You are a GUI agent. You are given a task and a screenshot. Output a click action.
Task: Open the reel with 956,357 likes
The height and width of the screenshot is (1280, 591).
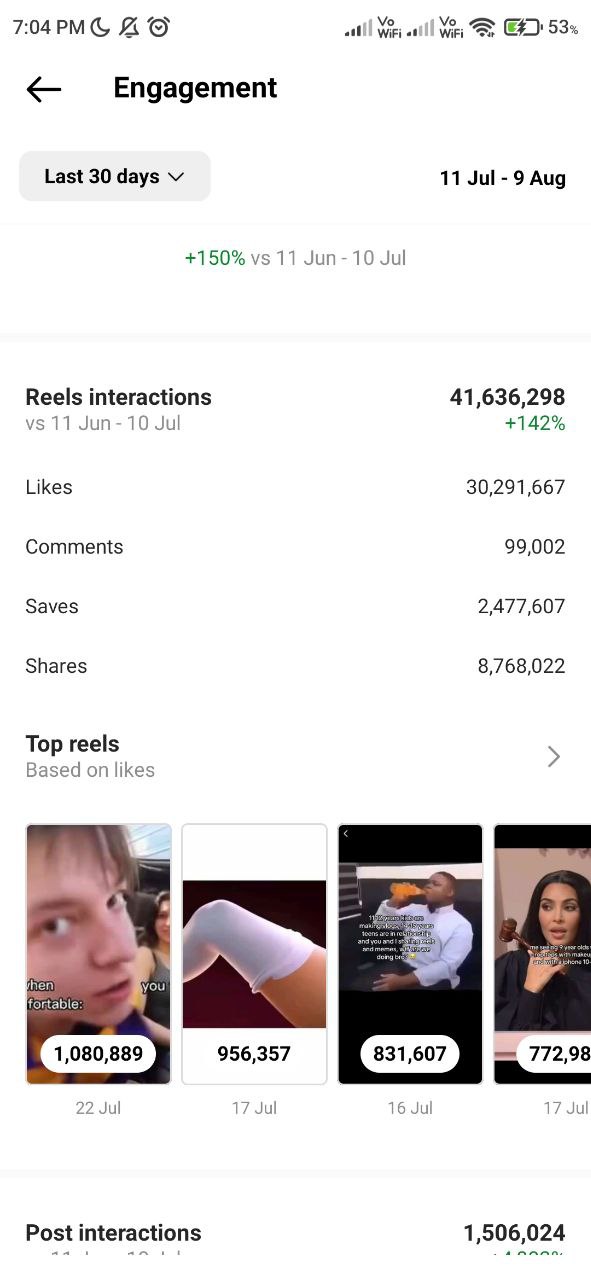[x=254, y=954]
